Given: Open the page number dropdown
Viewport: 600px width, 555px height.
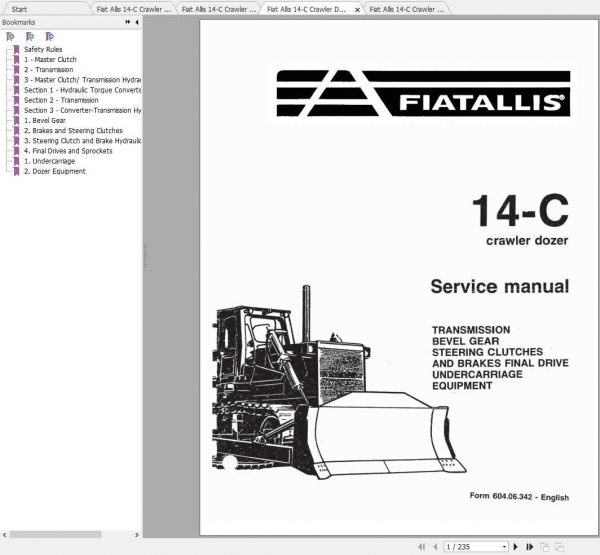Looking at the screenshot, I should (x=504, y=547).
